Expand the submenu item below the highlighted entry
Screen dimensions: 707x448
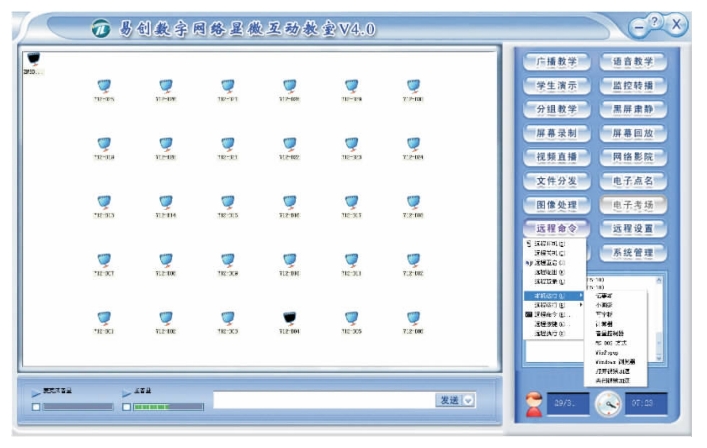pyautogui.click(x=554, y=305)
